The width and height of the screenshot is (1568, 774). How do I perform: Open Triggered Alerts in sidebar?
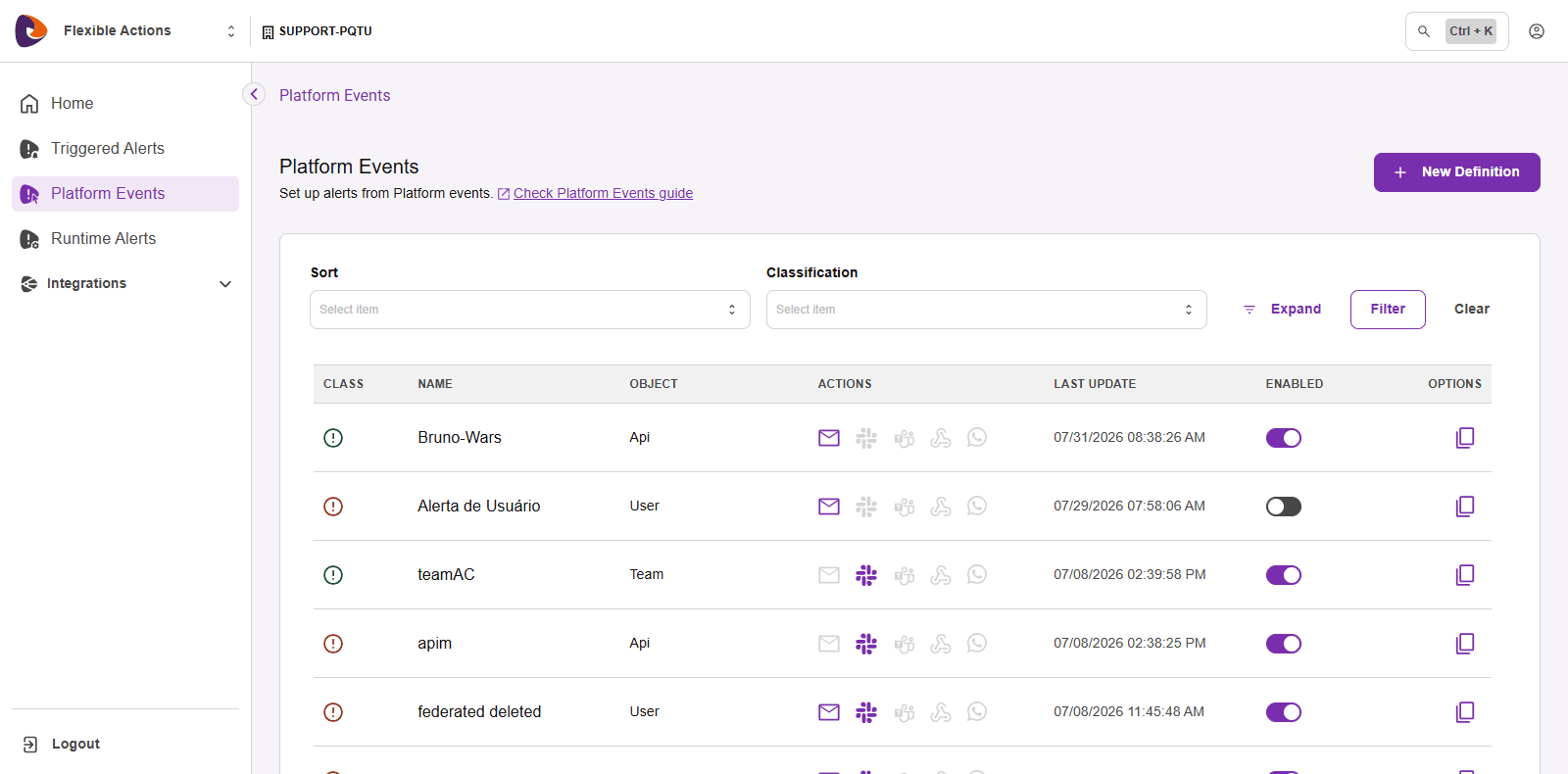coord(125,149)
